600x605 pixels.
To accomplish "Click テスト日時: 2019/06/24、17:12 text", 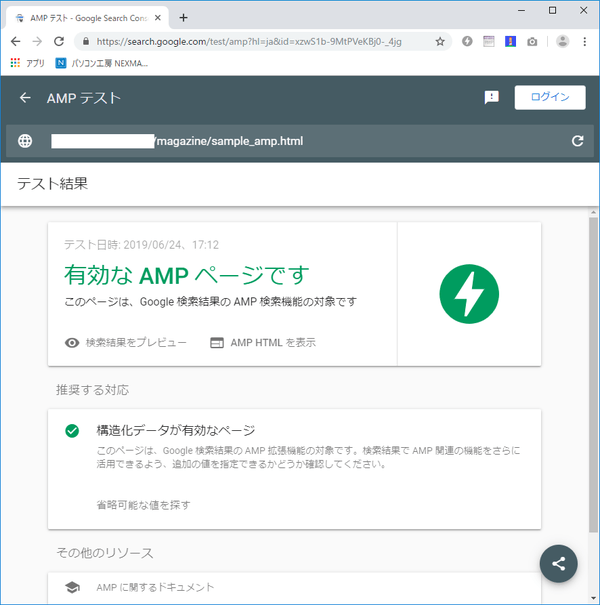I will click(141, 245).
